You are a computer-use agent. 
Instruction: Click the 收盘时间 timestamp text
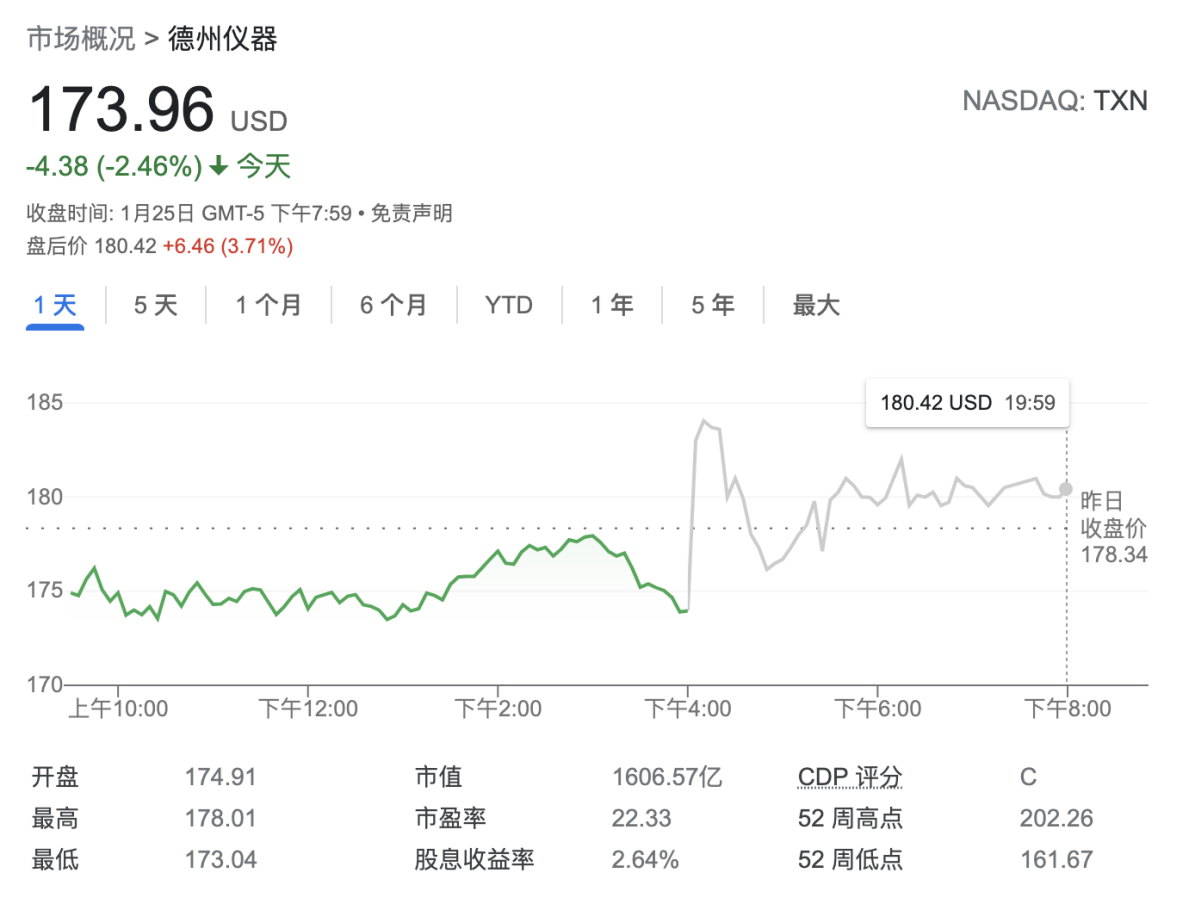[189, 213]
